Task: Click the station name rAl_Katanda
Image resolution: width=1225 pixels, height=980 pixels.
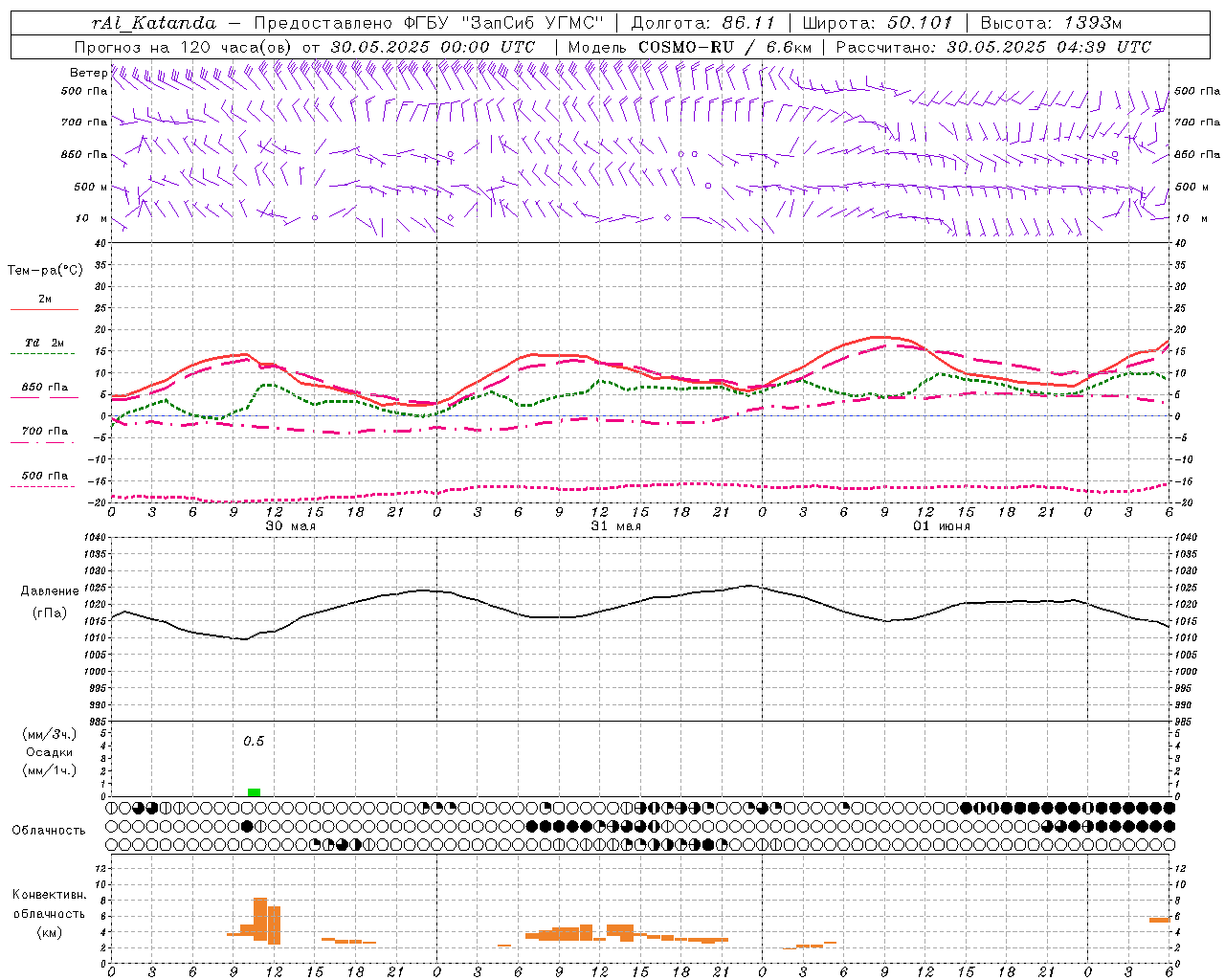Action: pos(153,23)
